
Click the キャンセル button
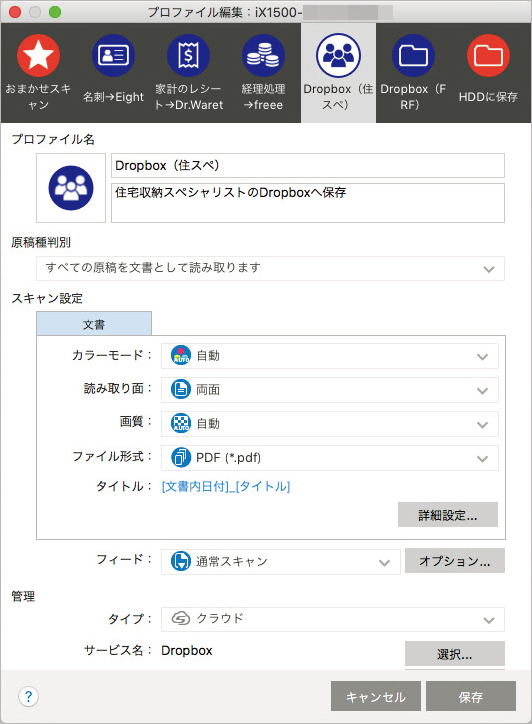[376, 696]
